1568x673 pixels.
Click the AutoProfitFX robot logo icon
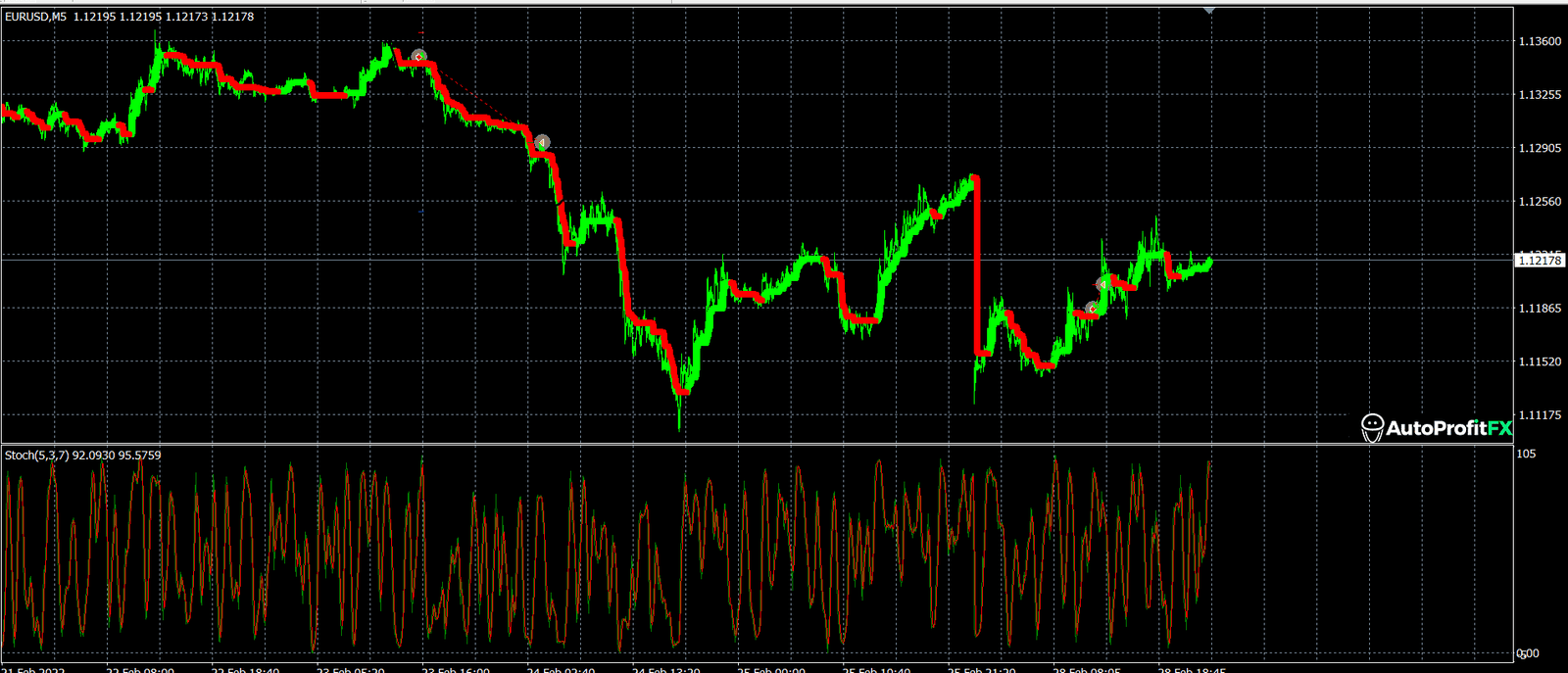[x=1372, y=427]
